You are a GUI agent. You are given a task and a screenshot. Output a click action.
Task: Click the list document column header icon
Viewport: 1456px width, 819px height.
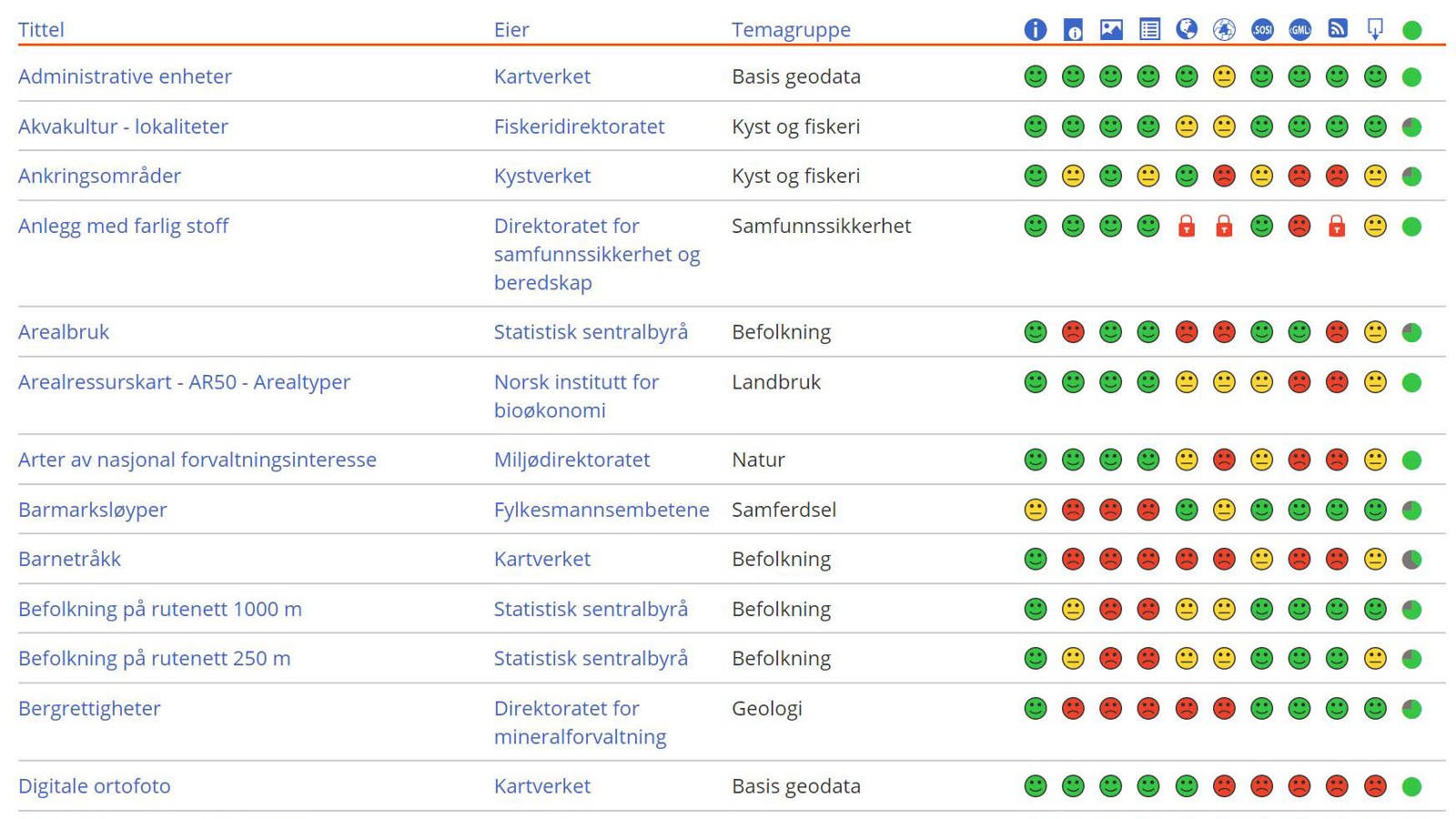(x=1149, y=30)
